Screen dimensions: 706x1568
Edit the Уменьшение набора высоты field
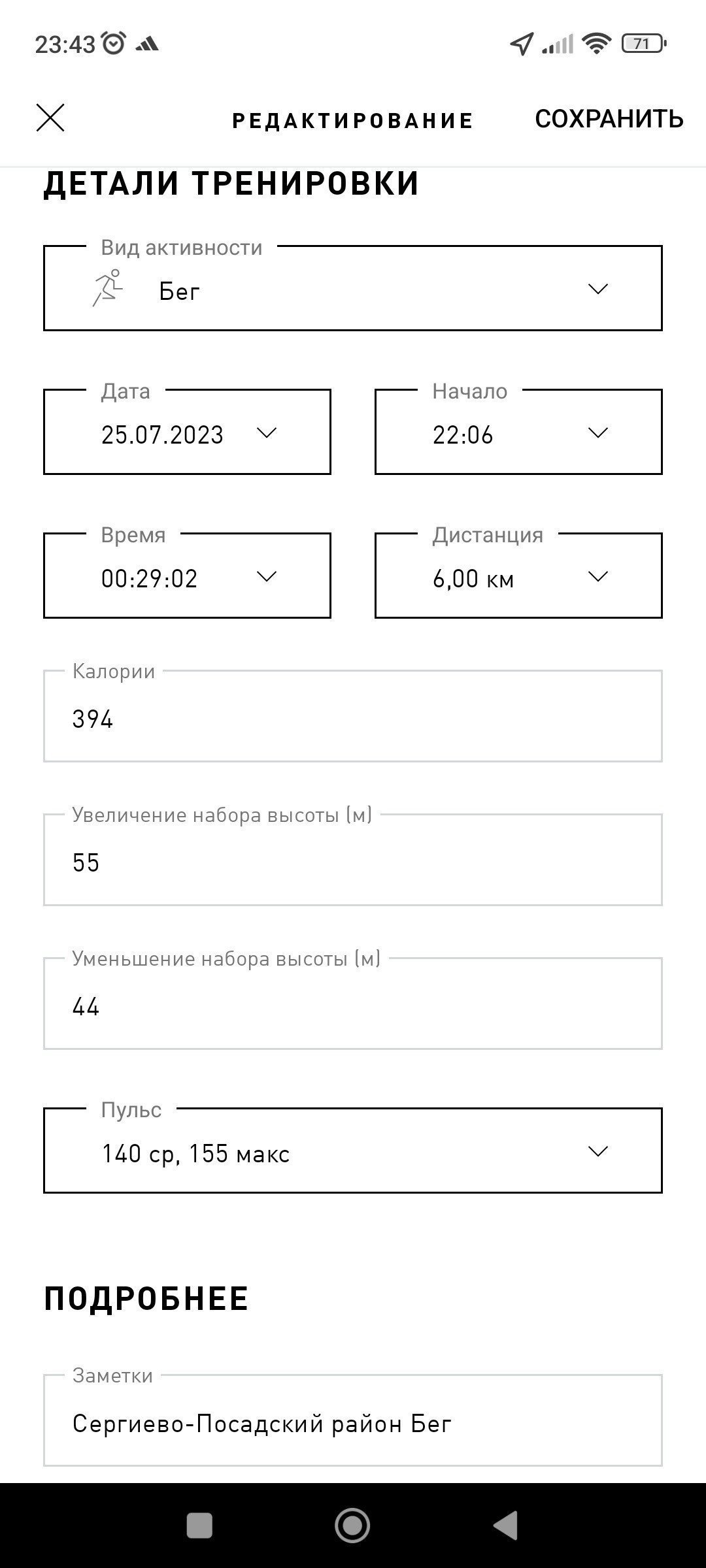click(353, 1004)
